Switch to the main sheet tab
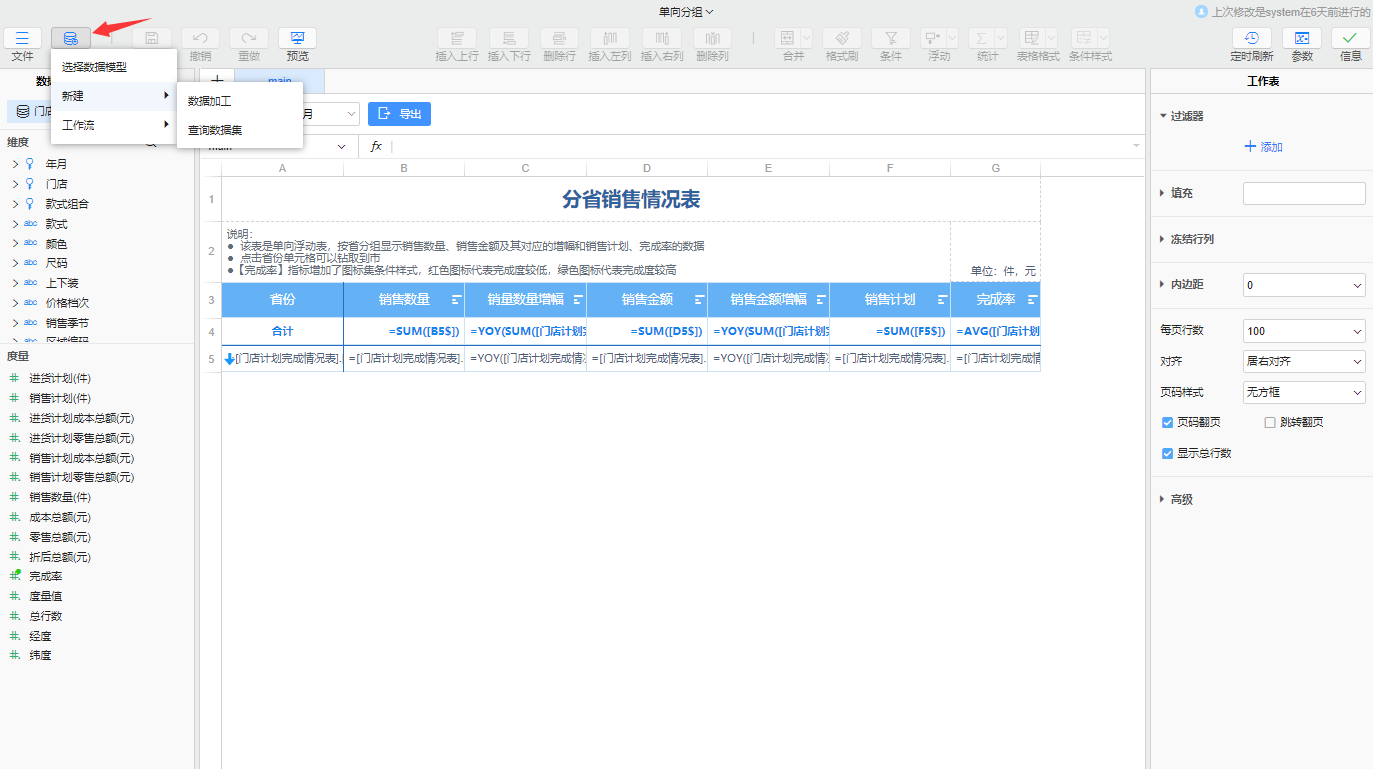The width and height of the screenshot is (1373, 769). [x=278, y=81]
